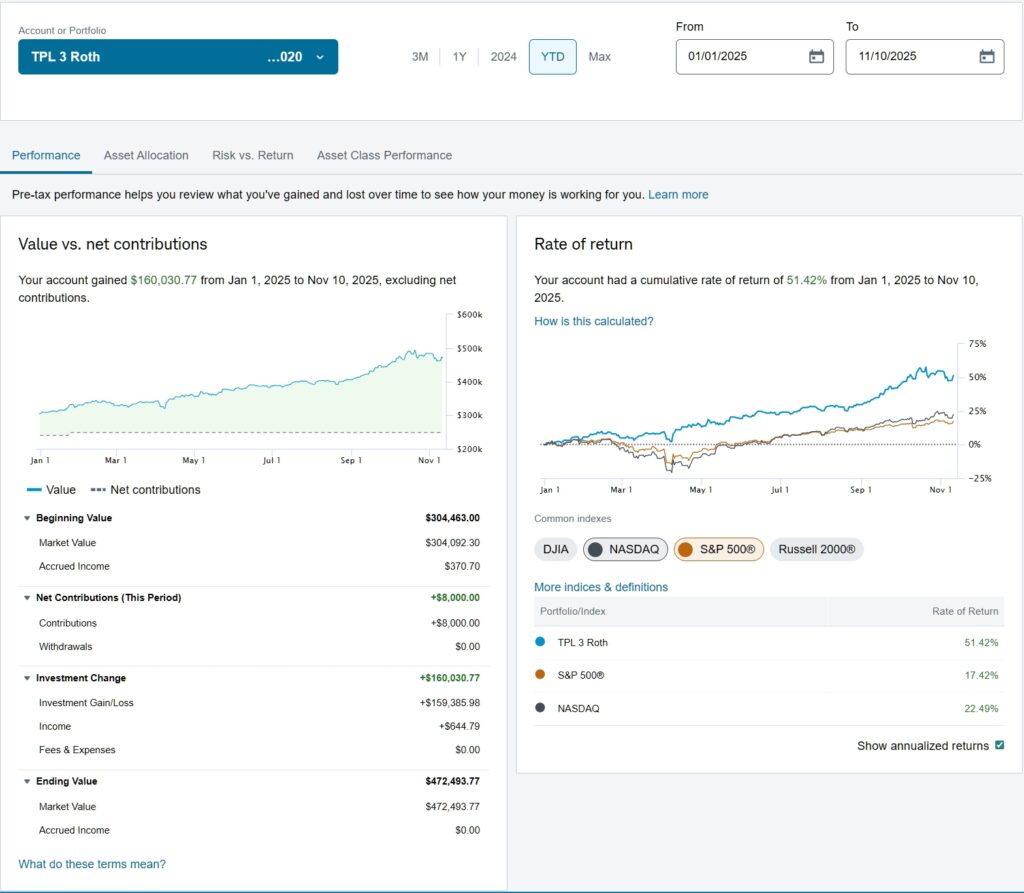The height and width of the screenshot is (893, 1024).
Task: Click the From date input field
Action: coord(740,57)
